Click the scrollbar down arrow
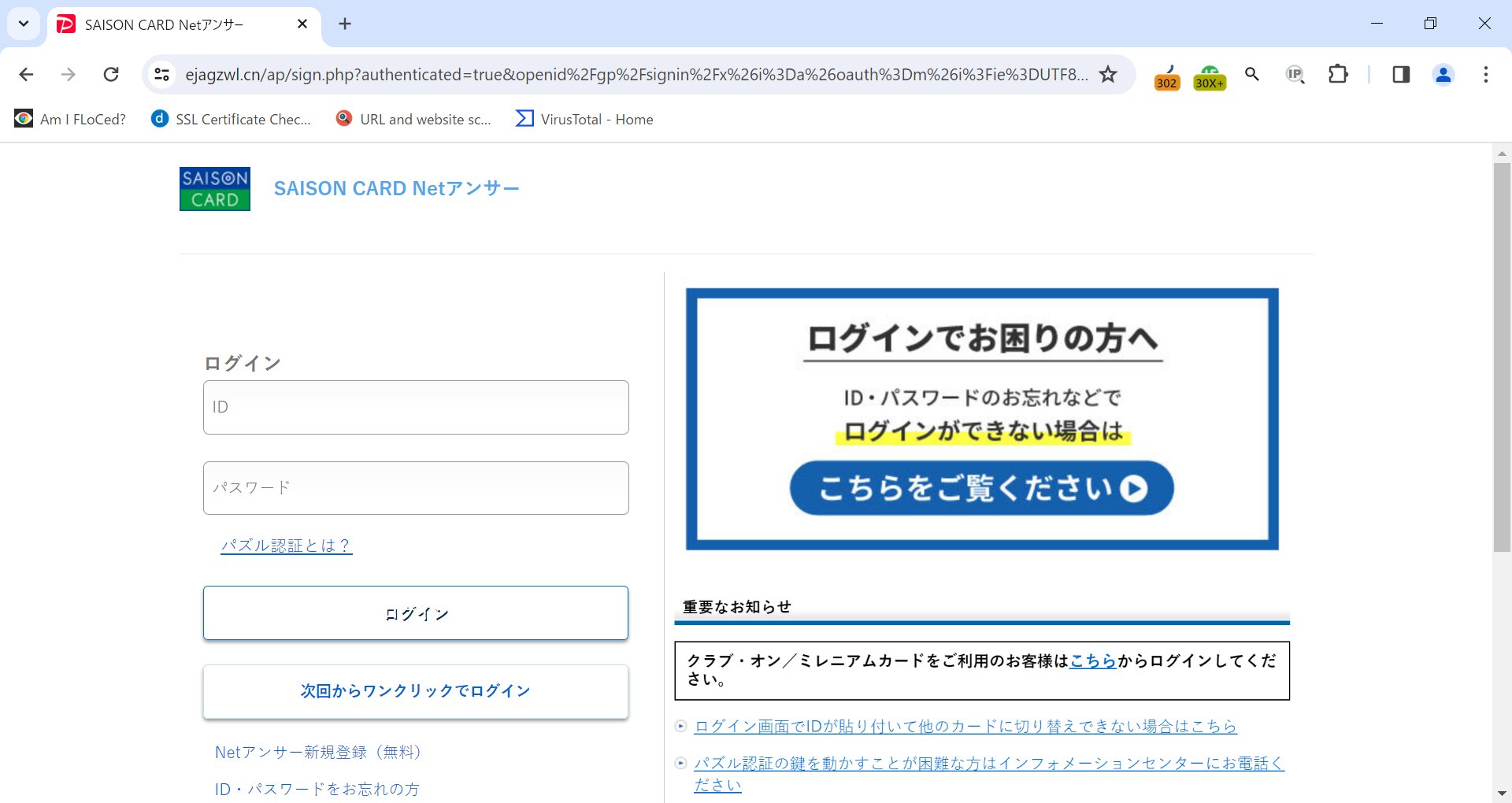1512x803 pixels. tap(1502, 794)
